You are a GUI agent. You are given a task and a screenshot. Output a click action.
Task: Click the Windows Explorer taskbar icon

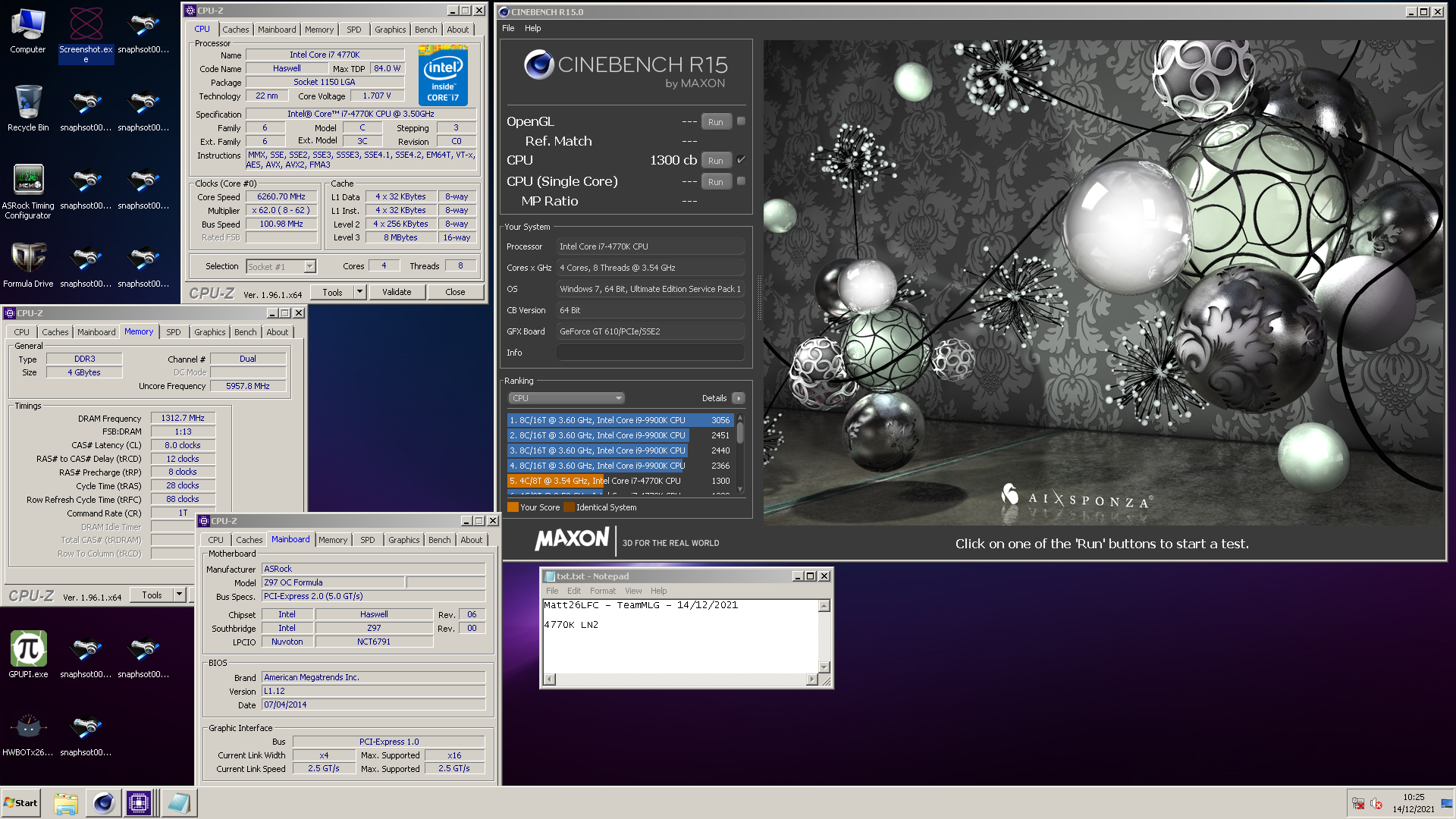pos(66,803)
